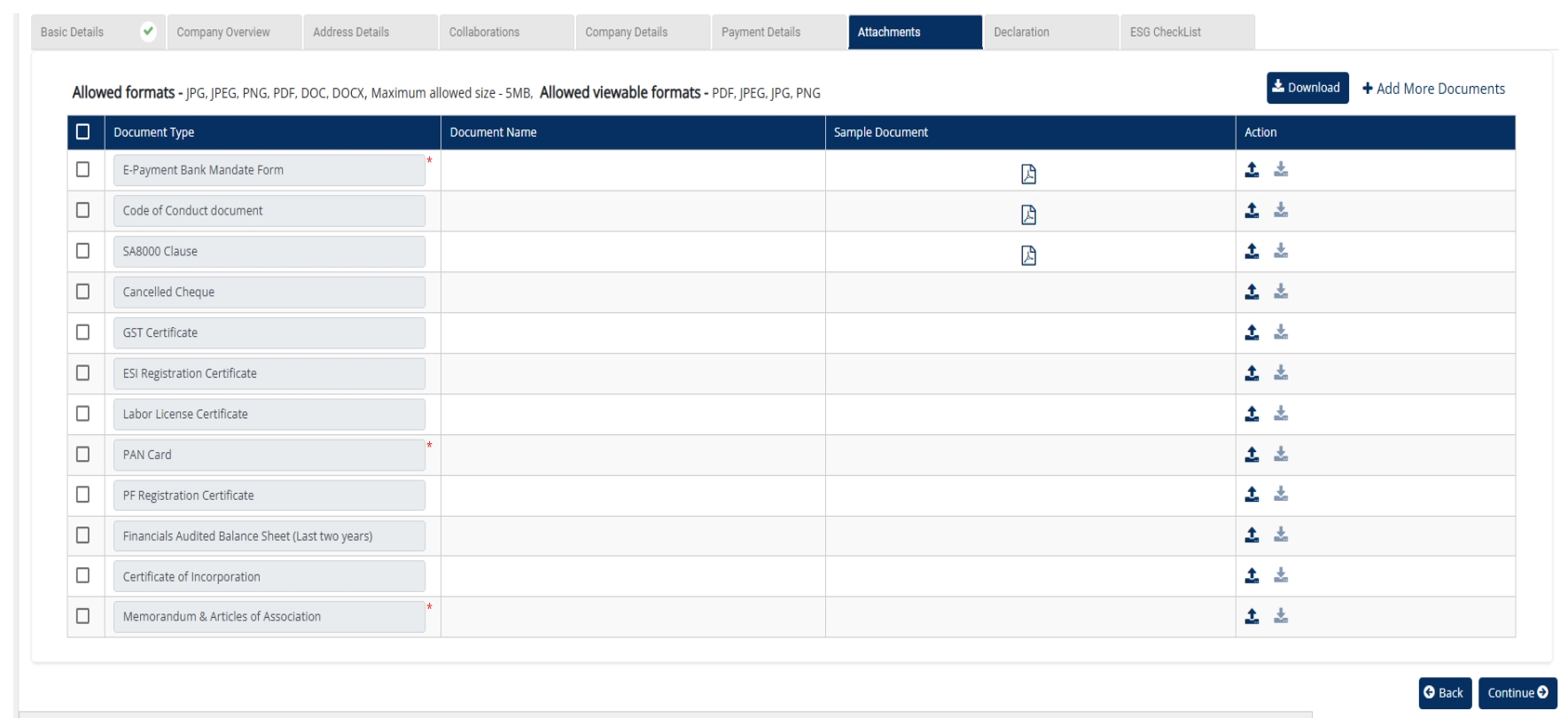The width and height of the screenshot is (1568, 726).
Task: Upload file for Cancelled Cheque
Action: tap(1252, 292)
